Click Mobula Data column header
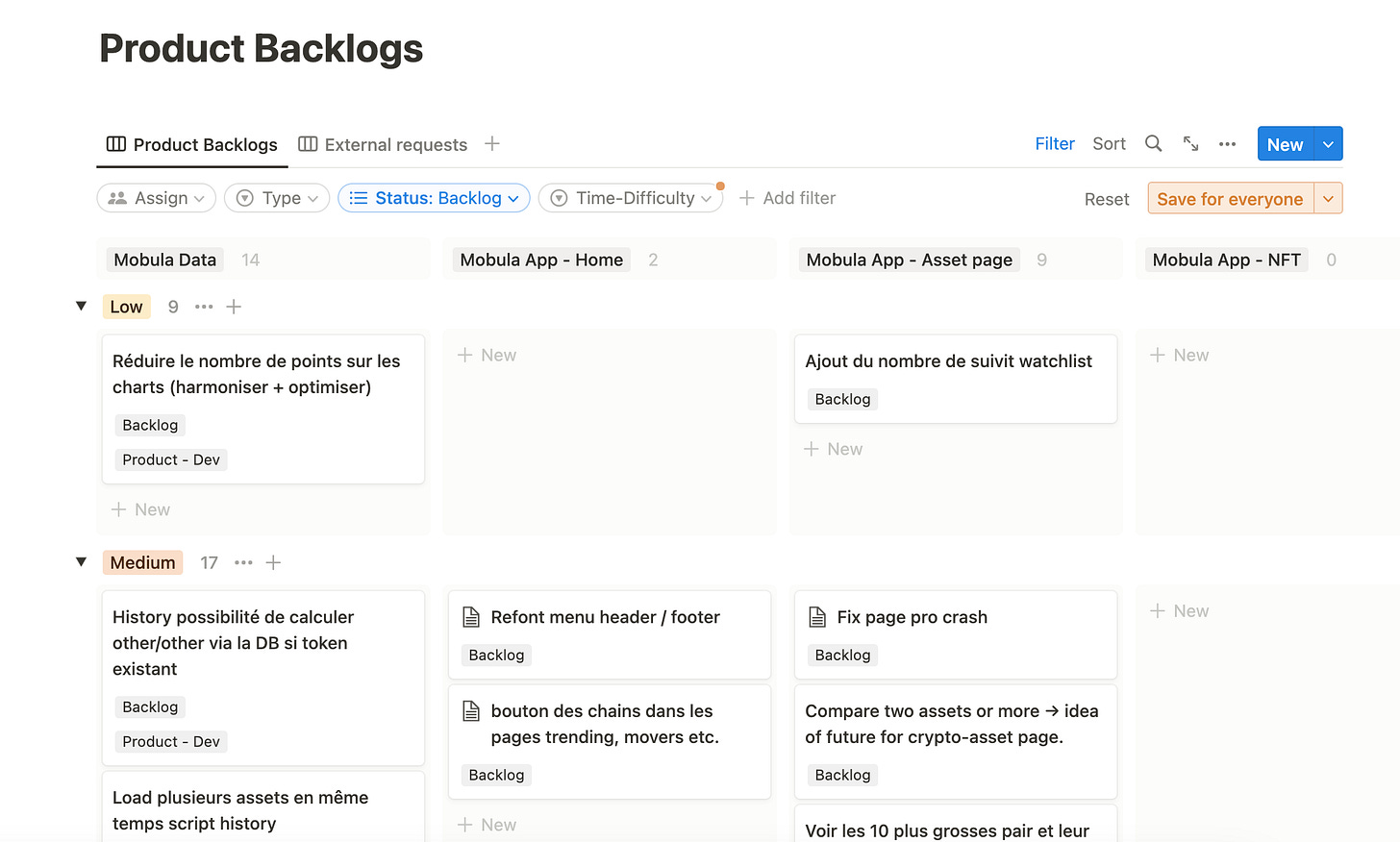 (x=165, y=260)
